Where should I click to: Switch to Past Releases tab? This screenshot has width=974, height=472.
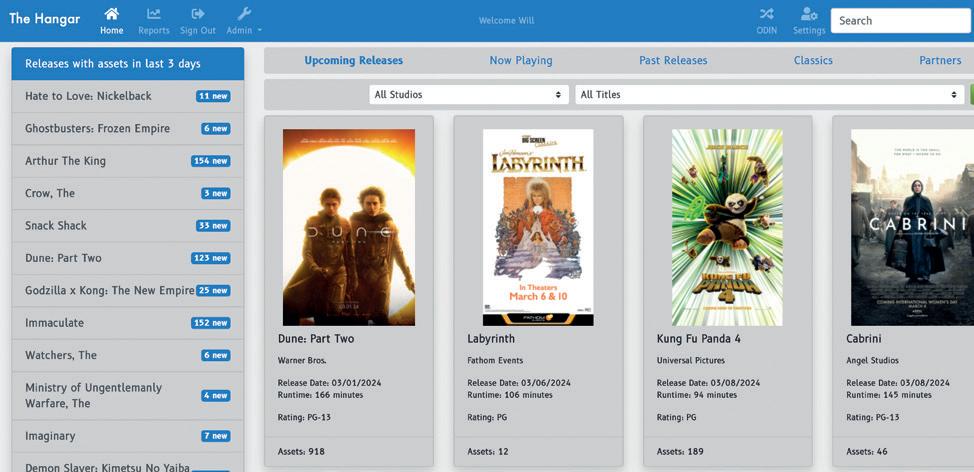(673, 60)
